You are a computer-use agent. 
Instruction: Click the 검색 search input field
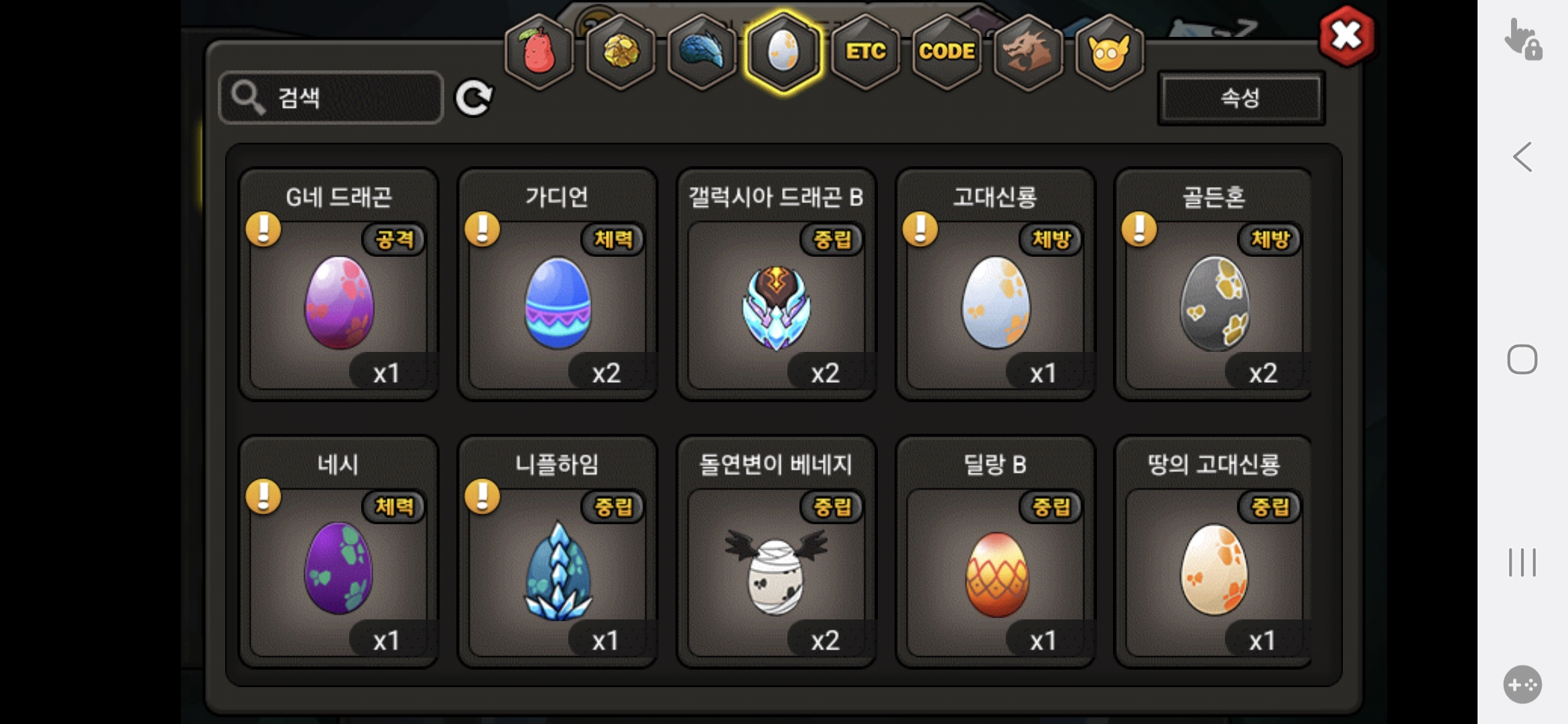pos(331,98)
